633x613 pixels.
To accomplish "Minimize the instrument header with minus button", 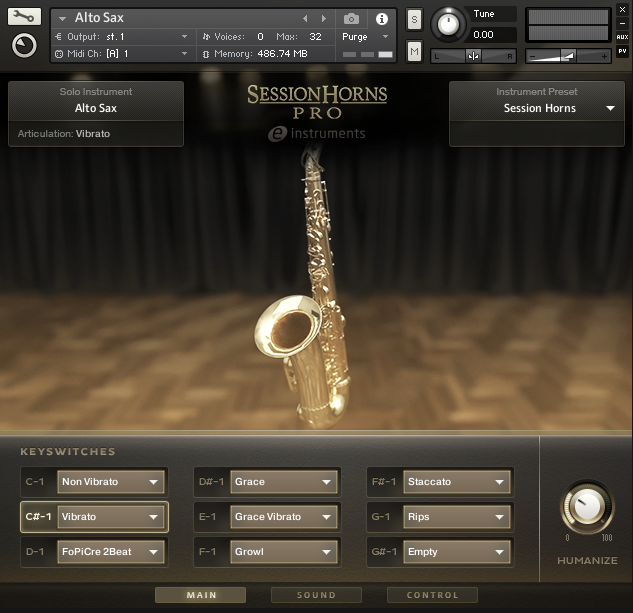I will coord(622,23).
